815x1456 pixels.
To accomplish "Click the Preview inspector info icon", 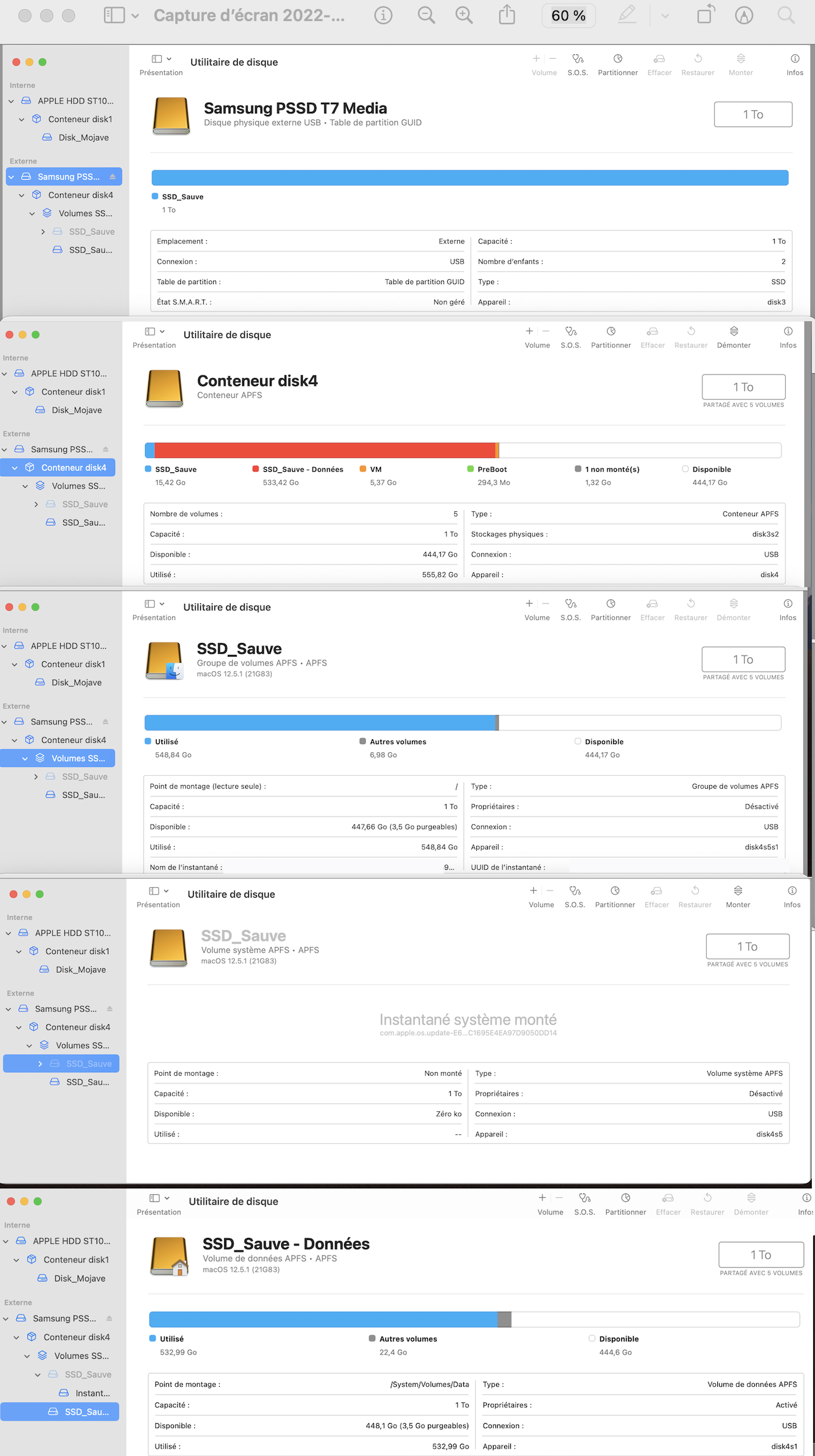I will click(x=383, y=15).
